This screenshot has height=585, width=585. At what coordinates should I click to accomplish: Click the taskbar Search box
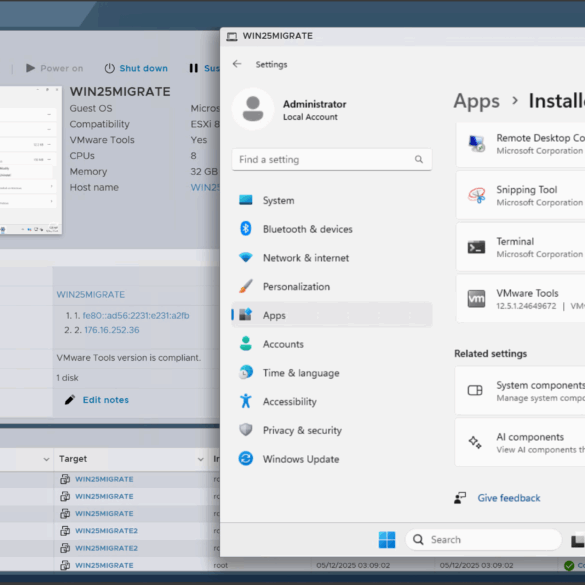coord(484,539)
